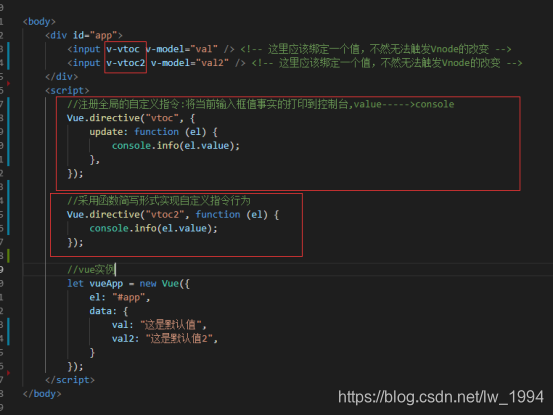
Task: Click the closing </body> tag
Action: [x=42, y=394]
